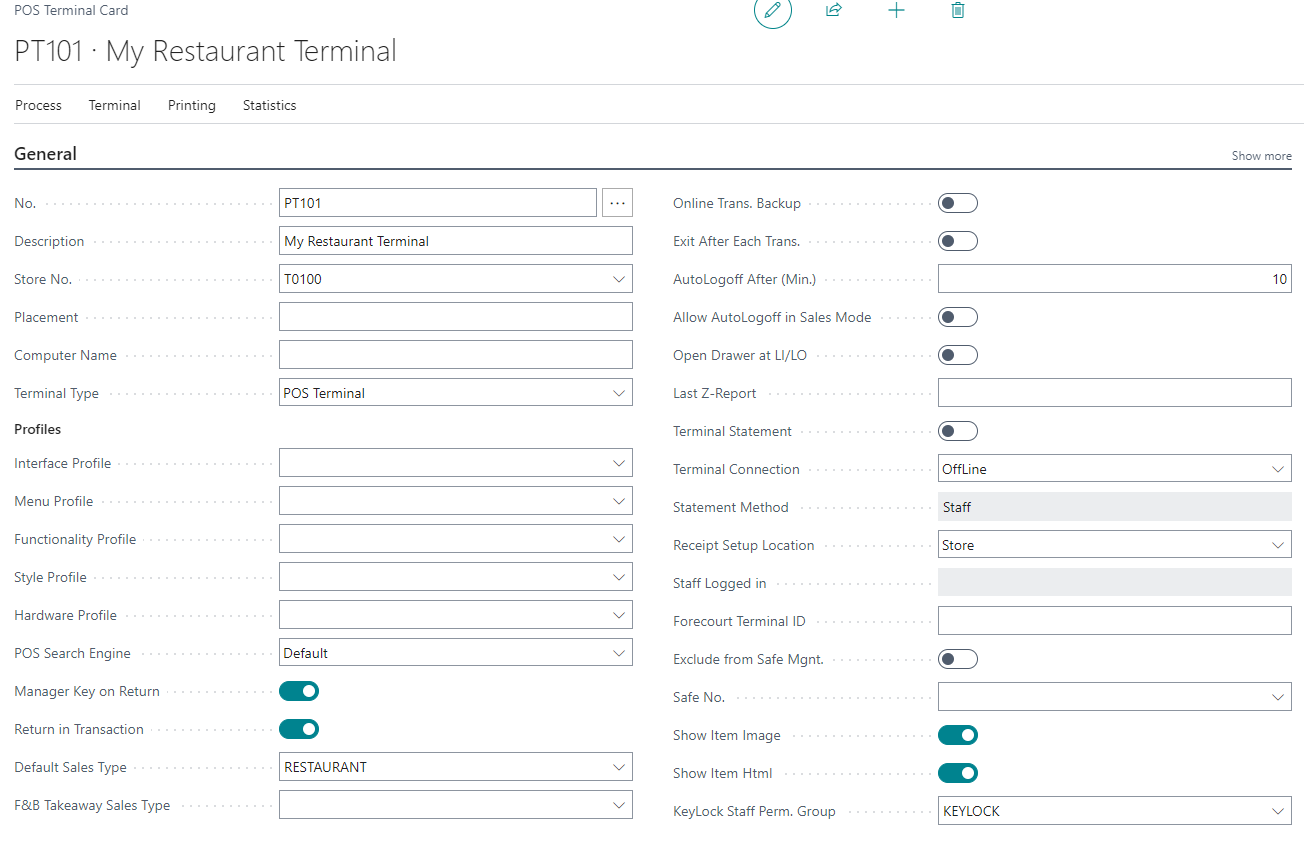Viewport: 1304px width, 846px height.
Task: Open the Process menu
Action: coord(39,105)
